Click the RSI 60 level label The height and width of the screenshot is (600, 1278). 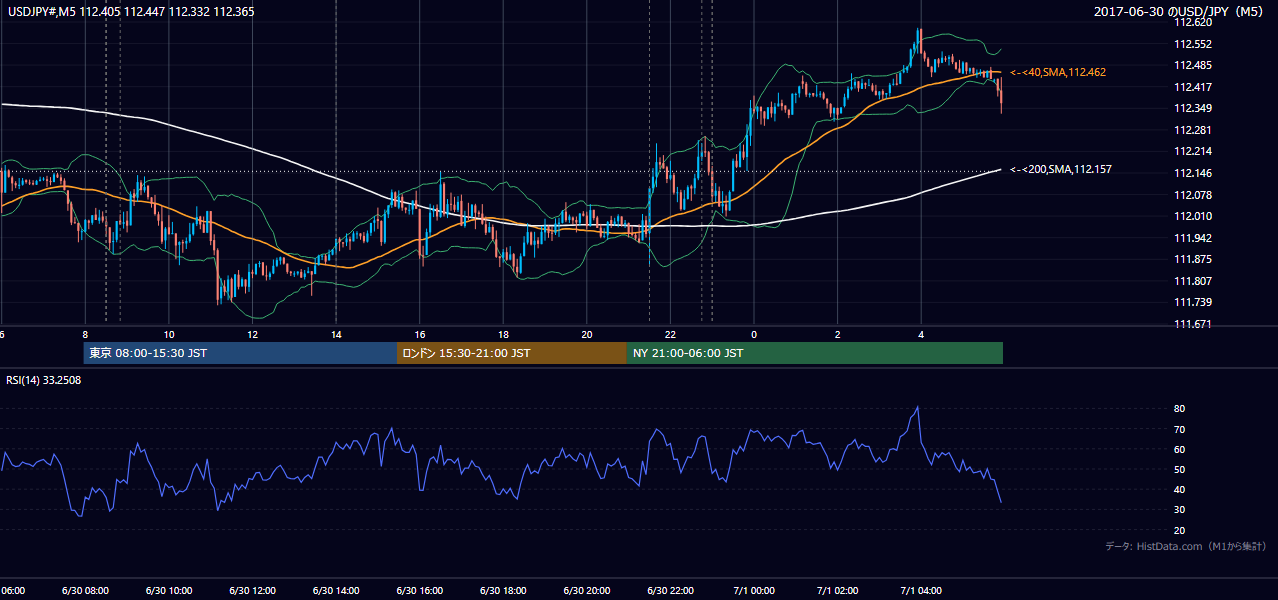point(1179,449)
